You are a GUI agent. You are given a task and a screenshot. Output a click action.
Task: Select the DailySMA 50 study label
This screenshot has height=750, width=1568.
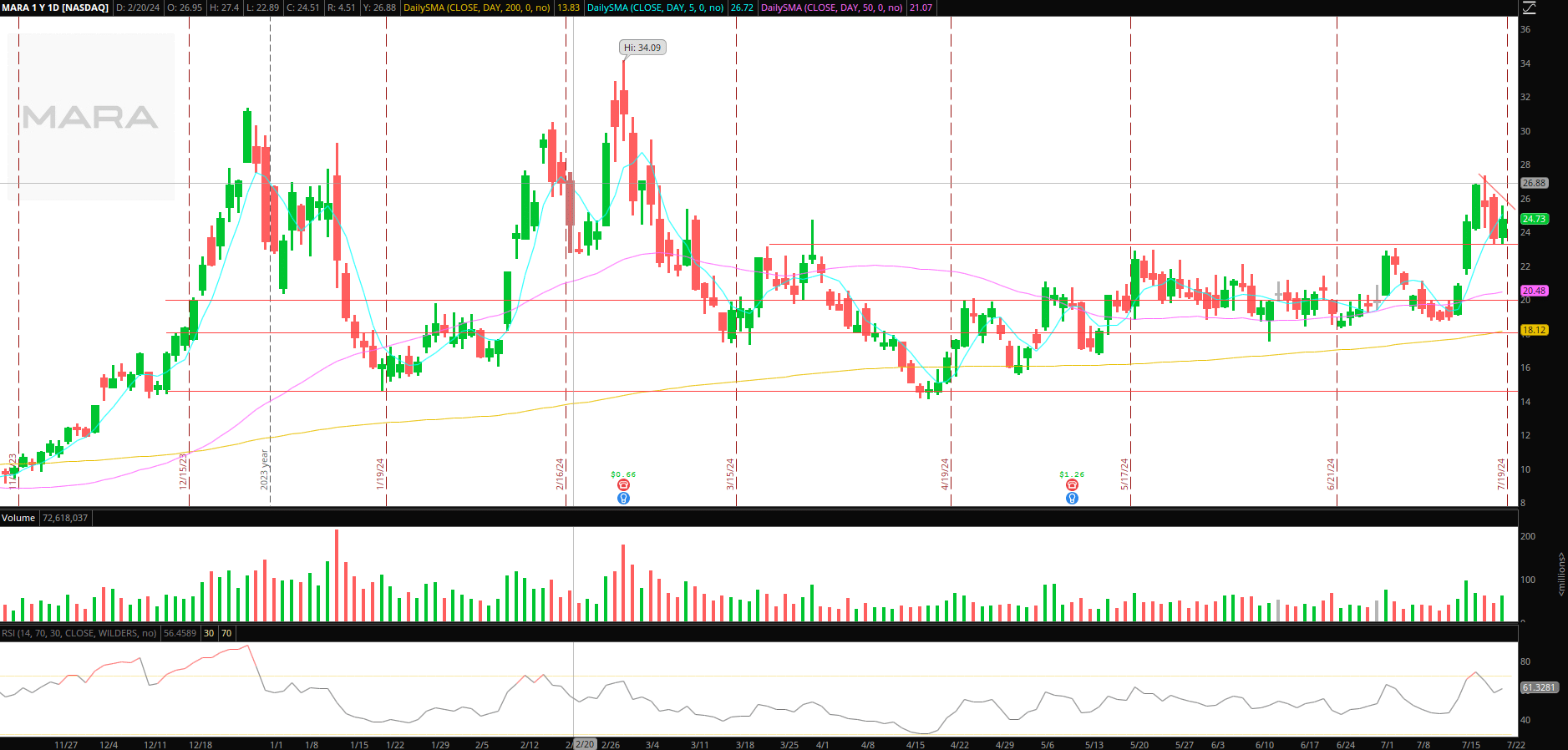click(x=832, y=8)
